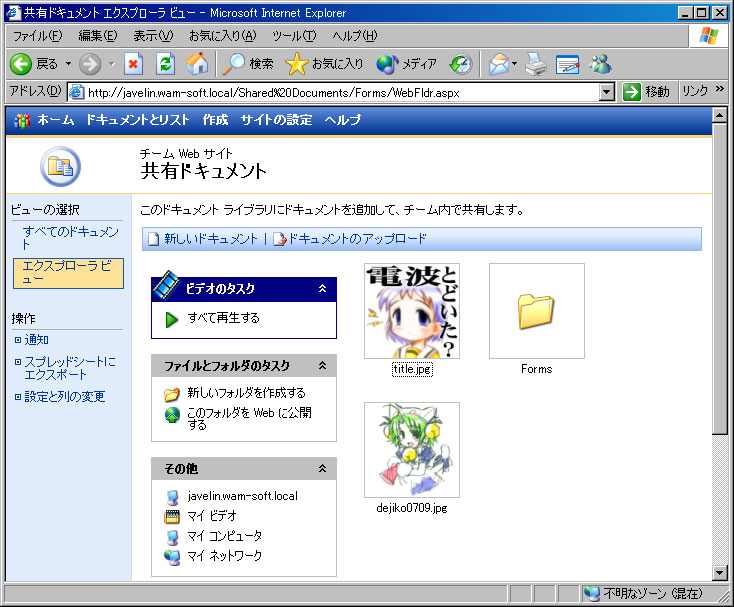Screen dimensions: 734x607
Task: Click the Stop loading red X icon
Action: pos(133,64)
